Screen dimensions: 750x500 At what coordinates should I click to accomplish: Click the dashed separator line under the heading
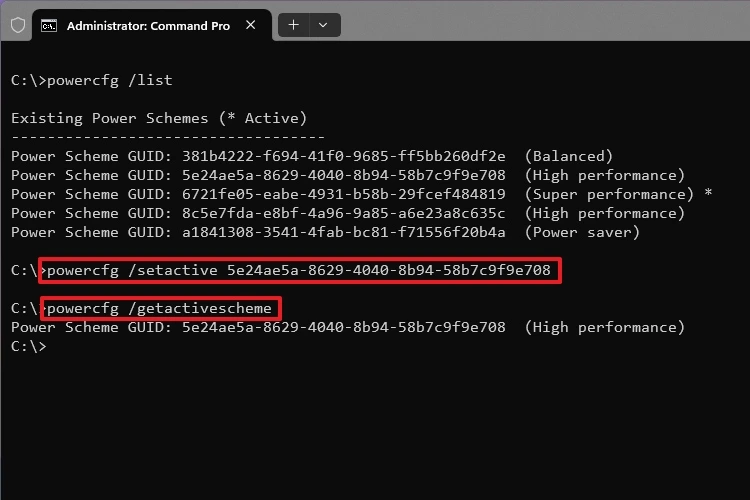pos(168,137)
